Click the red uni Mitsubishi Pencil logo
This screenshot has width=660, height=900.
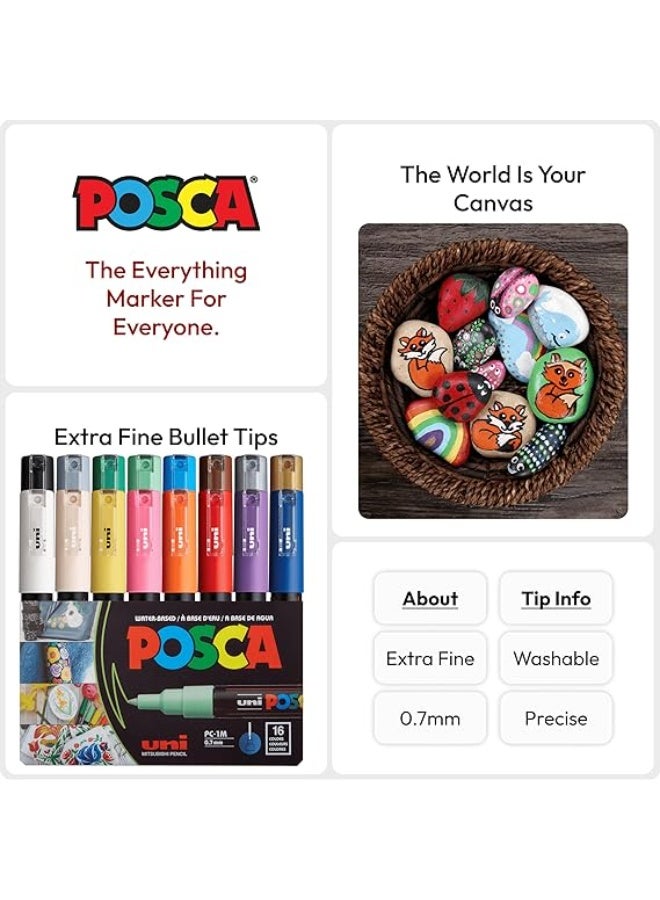164,746
